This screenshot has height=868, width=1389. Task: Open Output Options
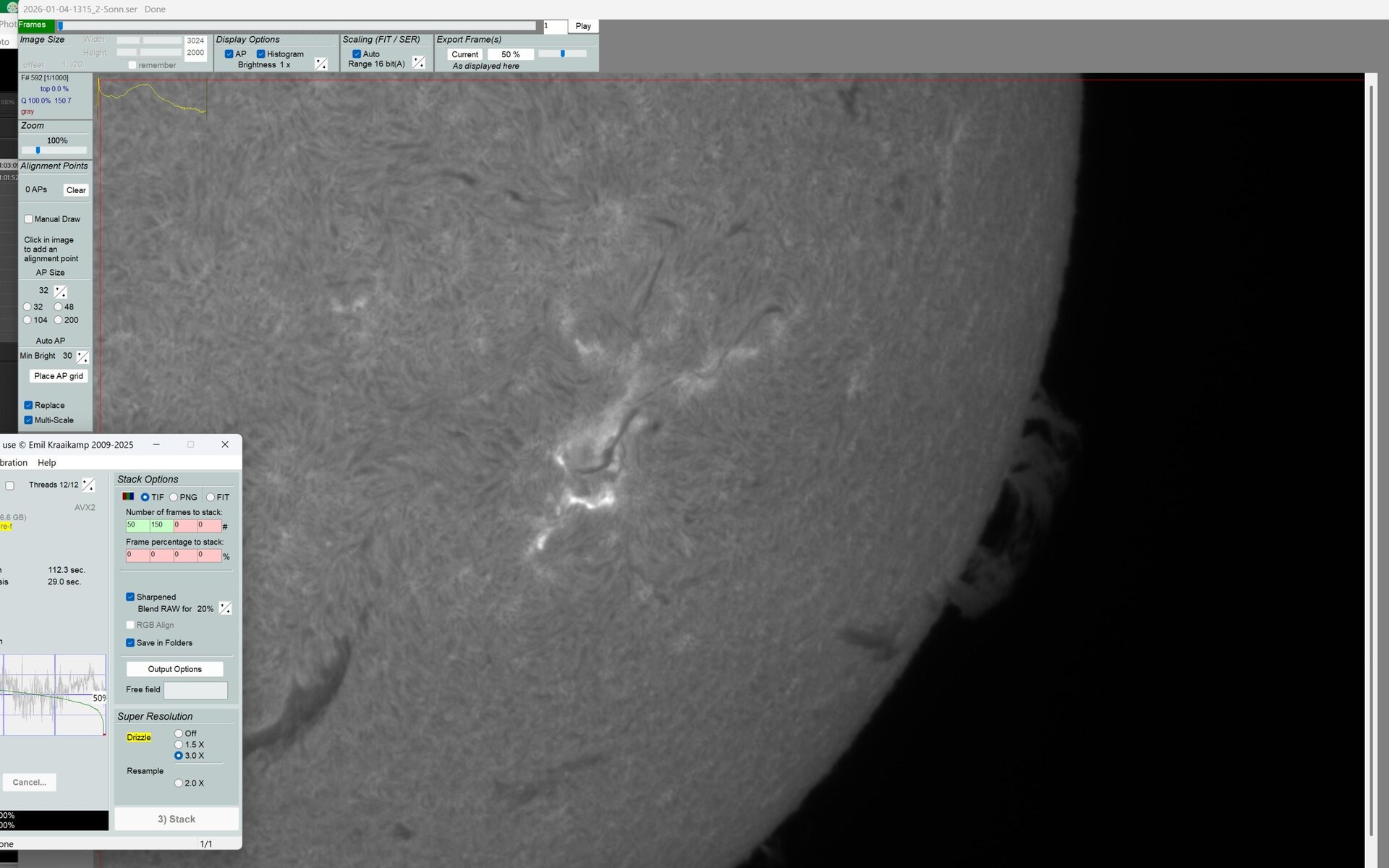175,669
